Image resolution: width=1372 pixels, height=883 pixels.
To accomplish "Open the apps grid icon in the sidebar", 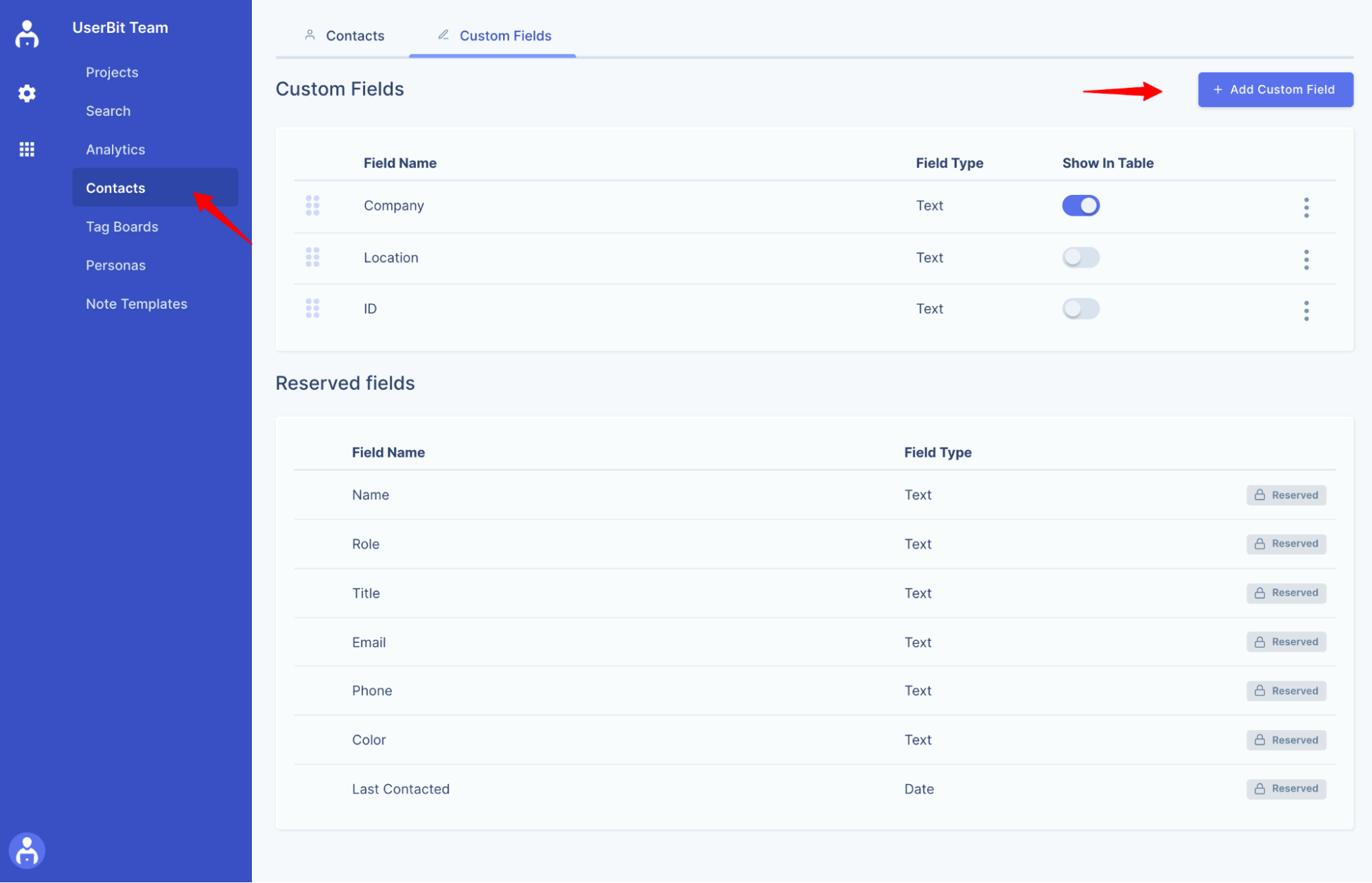I will (27, 150).
